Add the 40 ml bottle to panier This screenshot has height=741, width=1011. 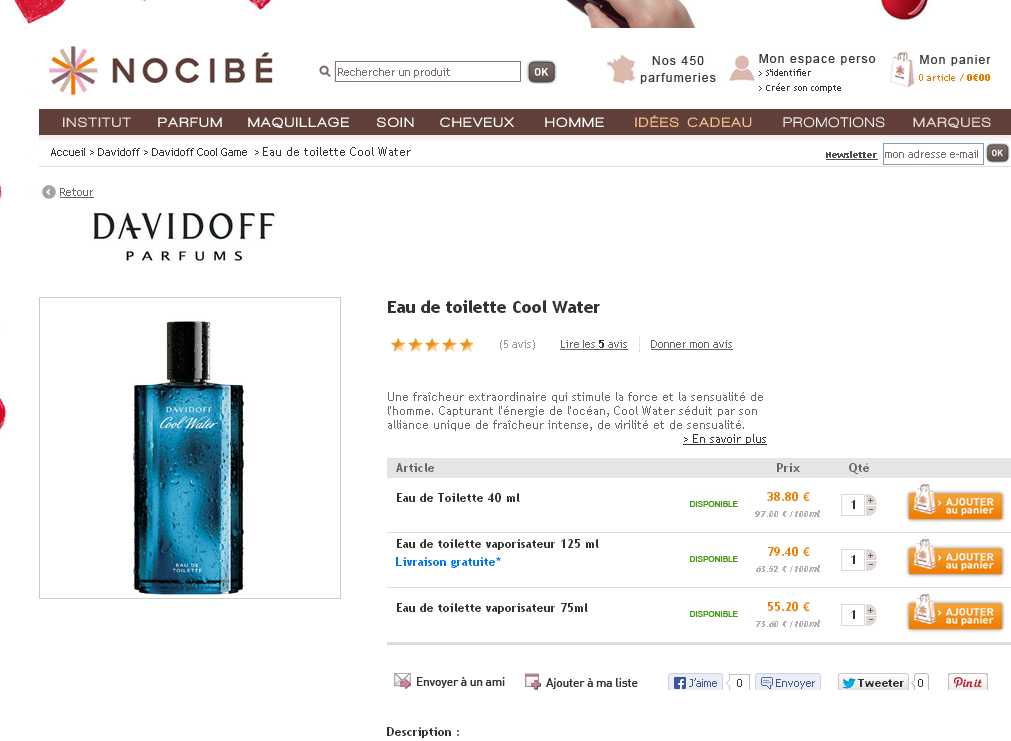pos(955,503)
